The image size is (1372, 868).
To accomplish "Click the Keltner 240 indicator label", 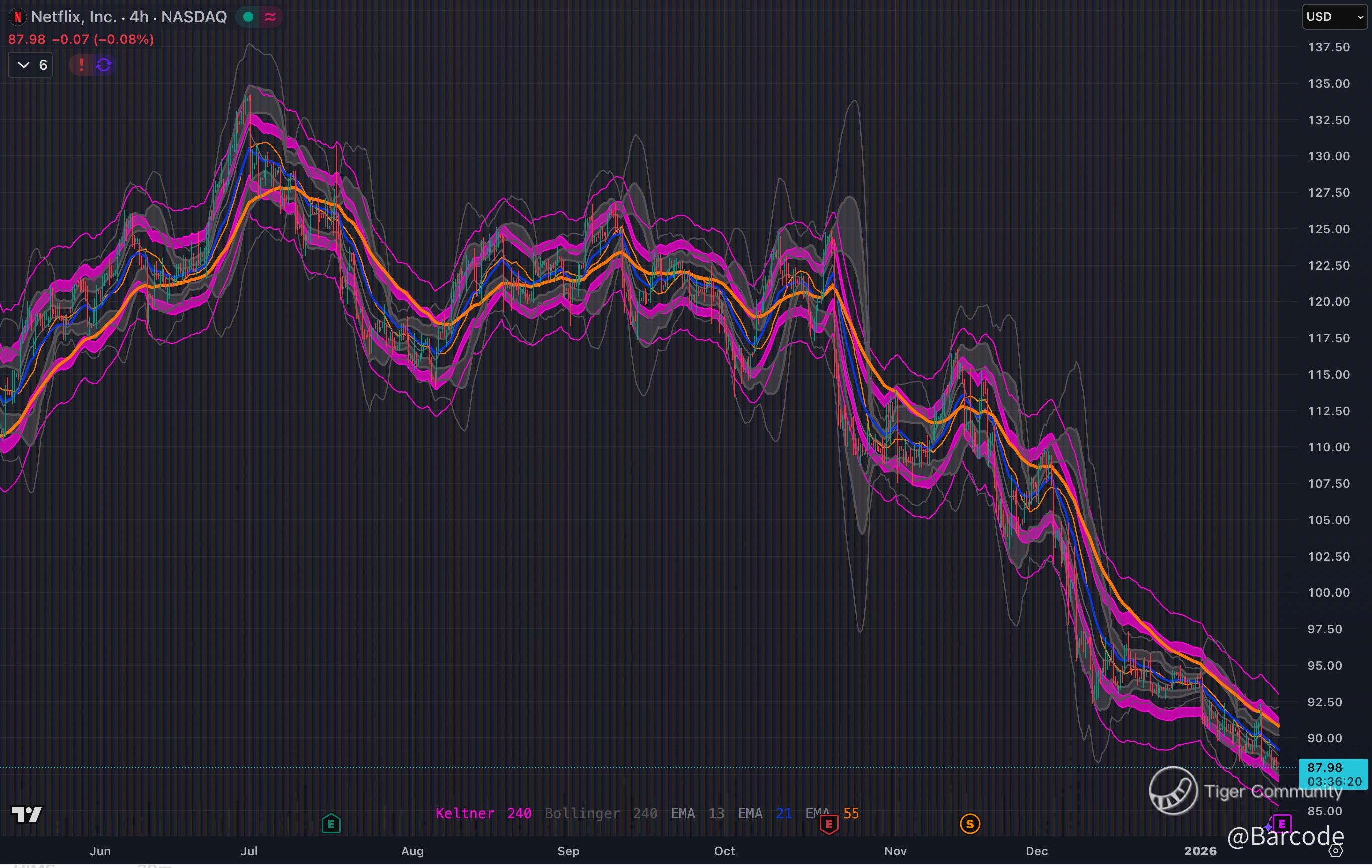I will point(483,813).
